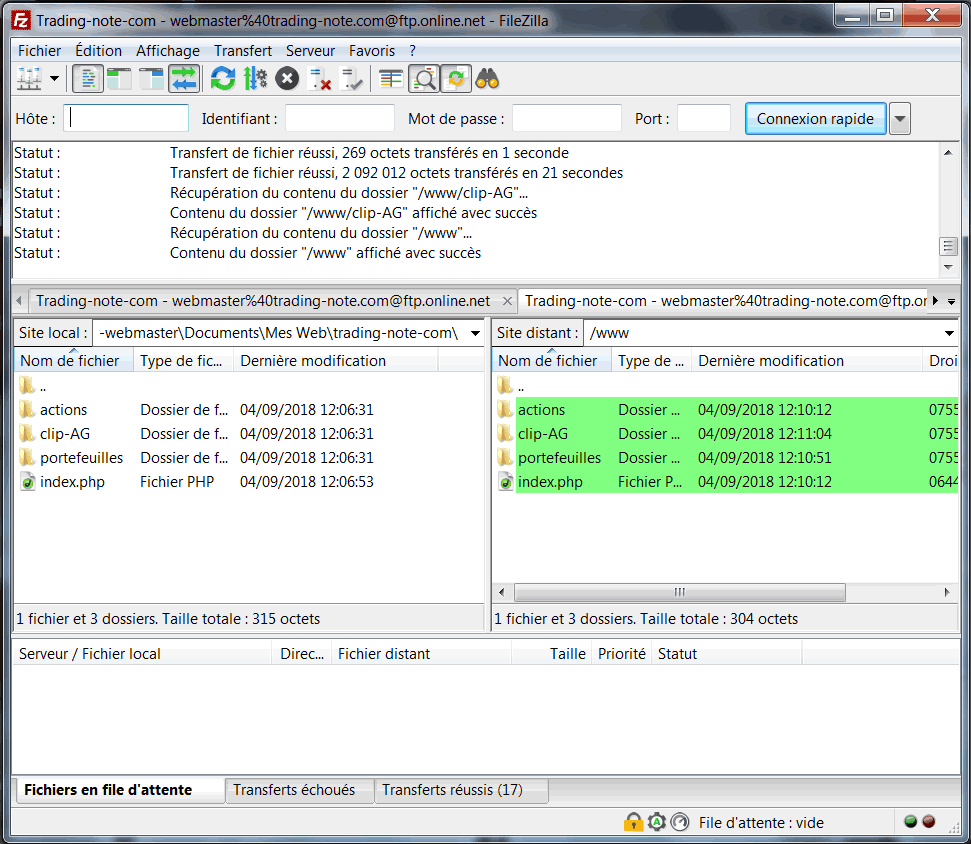Open the Transfert menu
The height and width of the screenshot is (844, 971).
pyautogui.click(x=243, y=51)
